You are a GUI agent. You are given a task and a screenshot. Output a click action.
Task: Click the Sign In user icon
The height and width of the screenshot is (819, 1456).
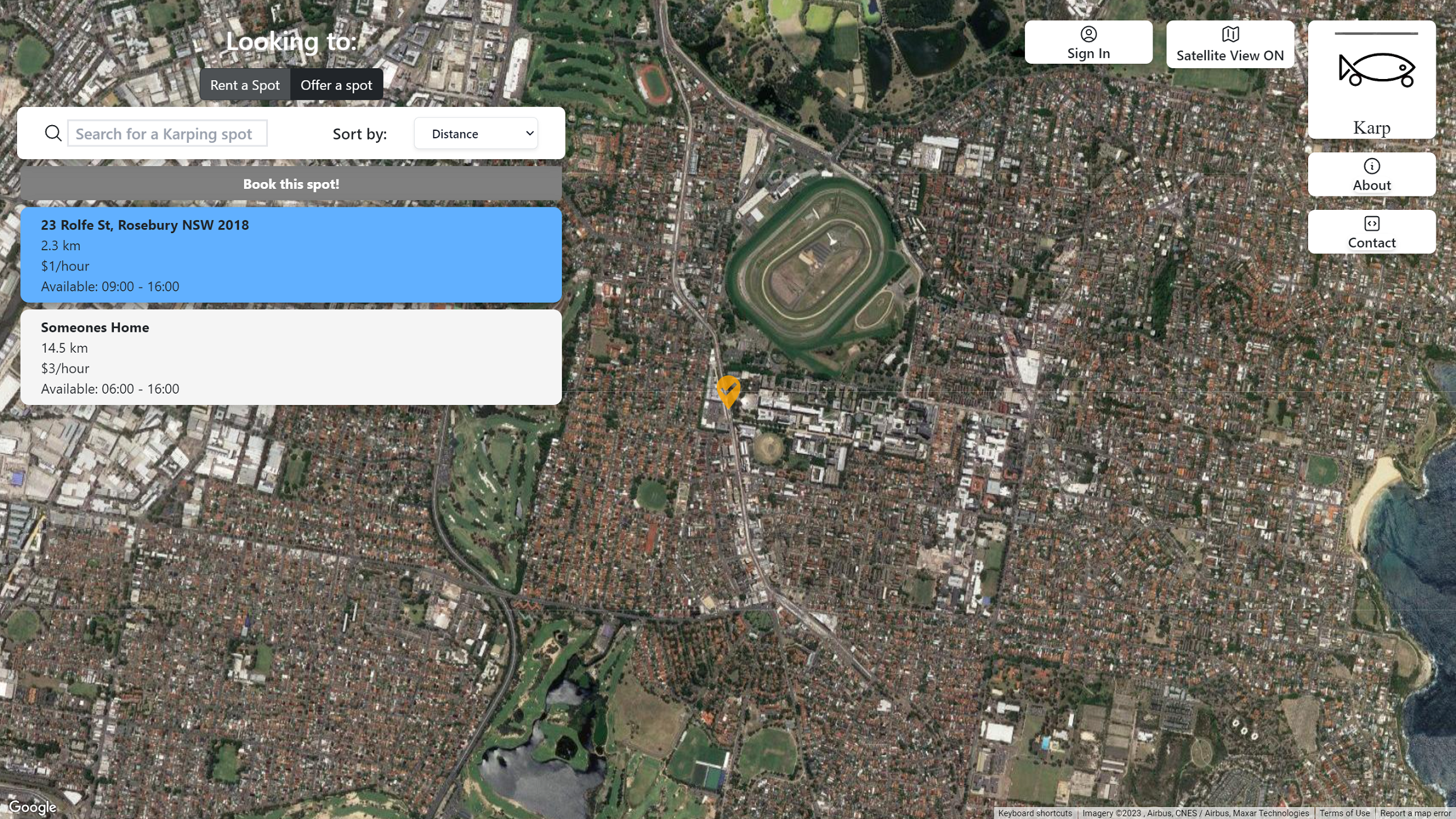[x=1088, y=33]
